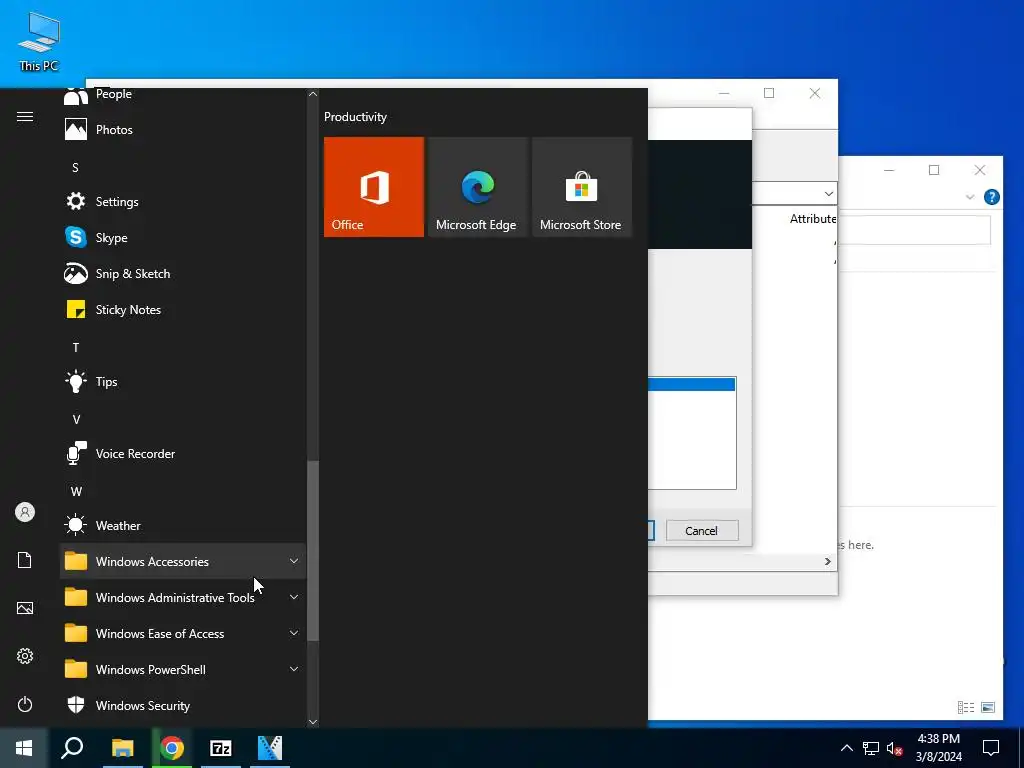Expand Windows Administrative Tools folder

click(x=182, y=597)
